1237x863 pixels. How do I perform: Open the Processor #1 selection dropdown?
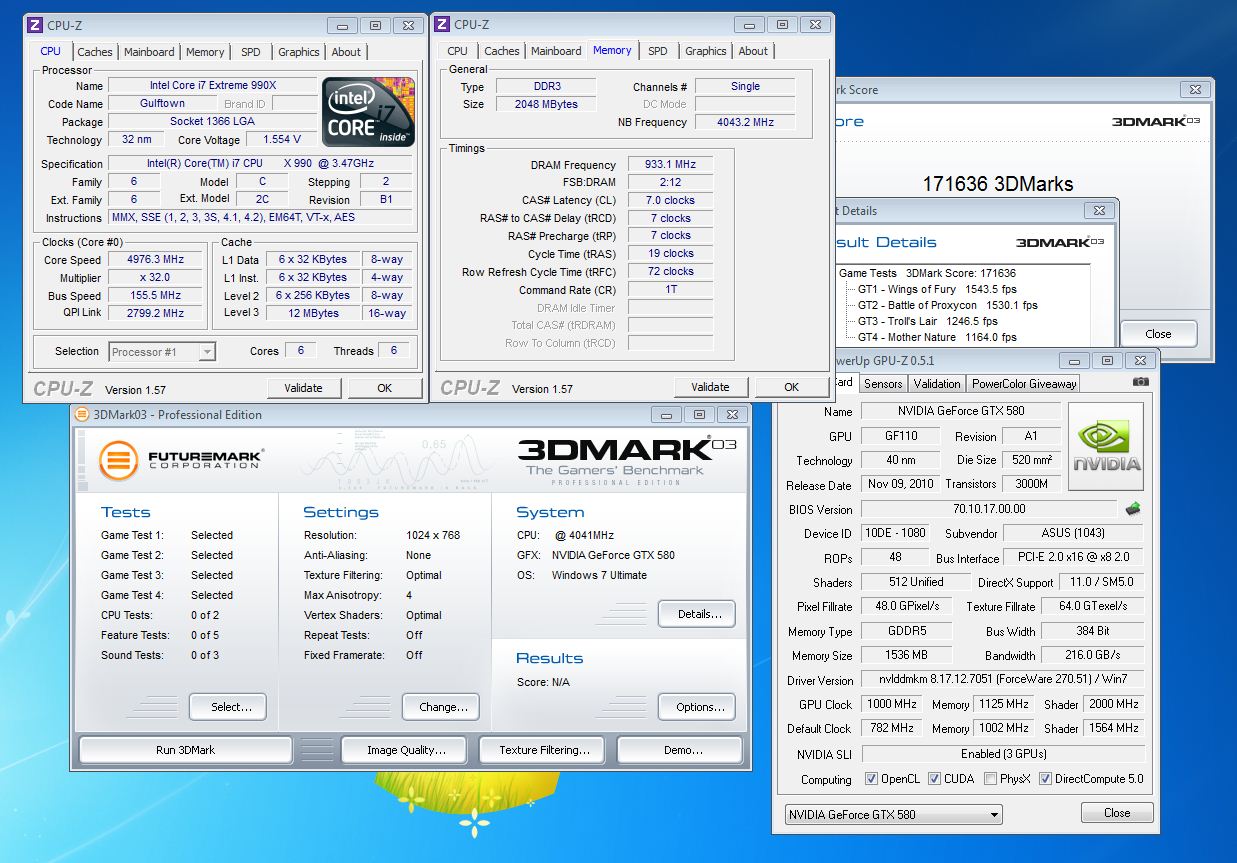(206, 352)
